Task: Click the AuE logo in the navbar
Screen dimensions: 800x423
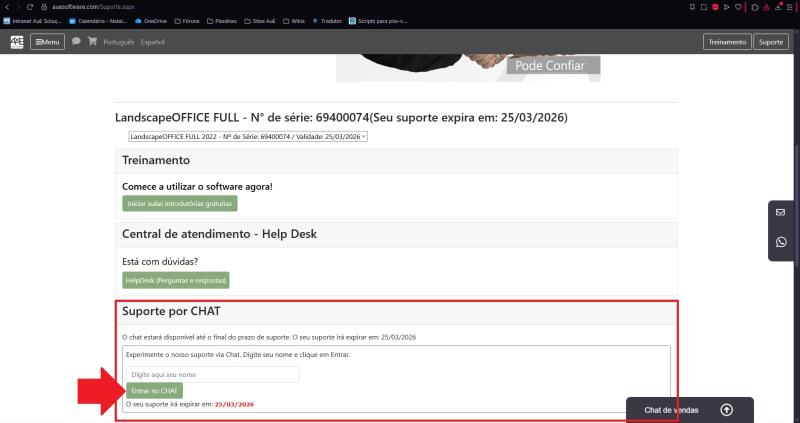Action: 16,41
